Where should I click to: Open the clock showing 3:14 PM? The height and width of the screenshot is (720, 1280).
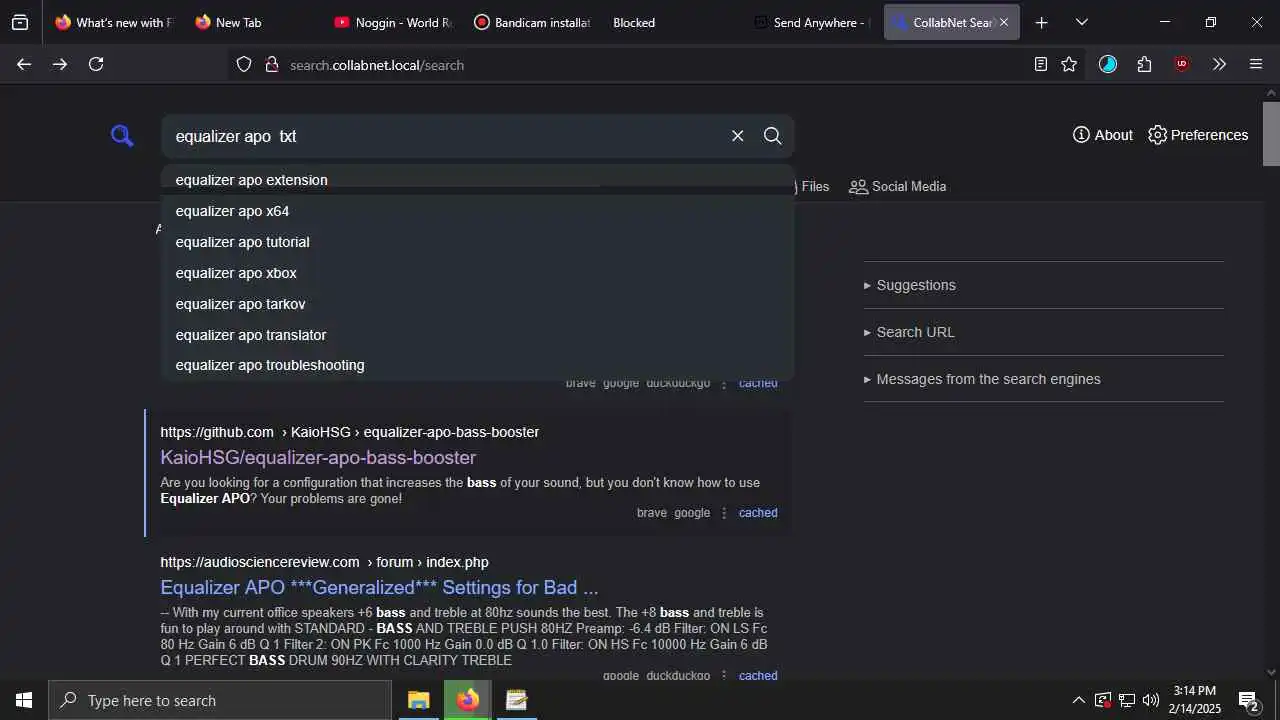click(1195, 700)
